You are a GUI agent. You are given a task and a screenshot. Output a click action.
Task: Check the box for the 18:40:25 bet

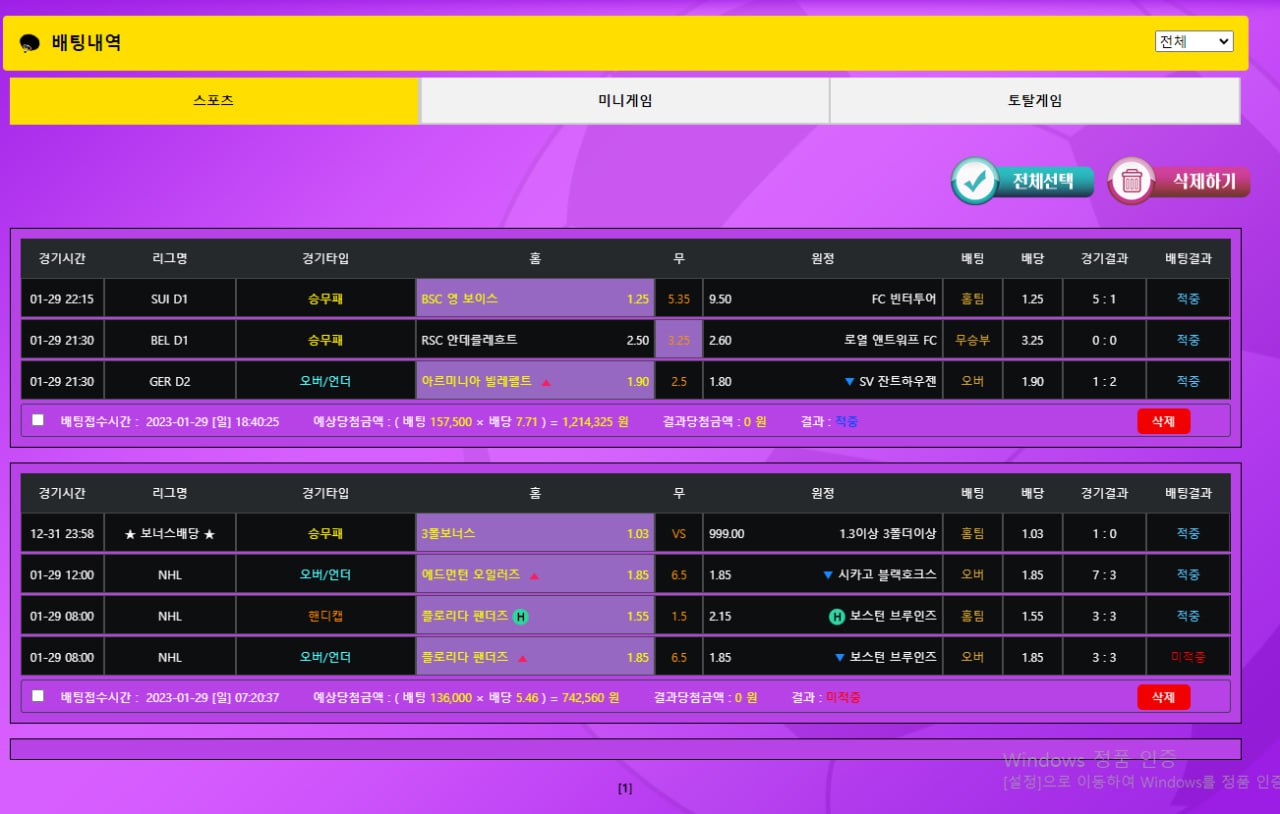pos(38,420)
